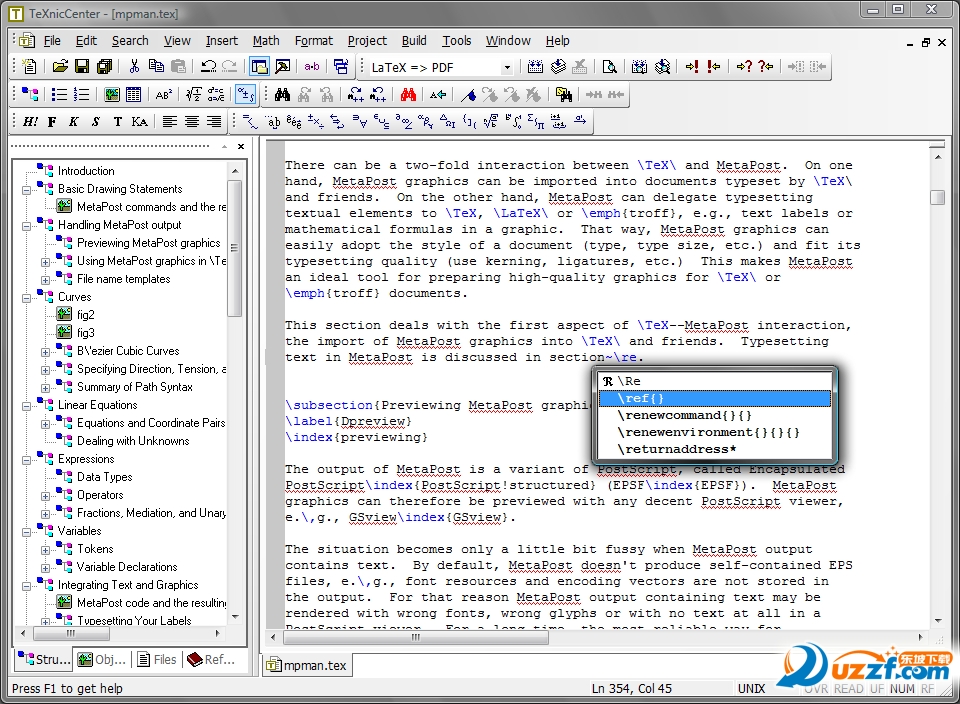Insert a square root math symbol
960x704 pixels.
(193, 95)
